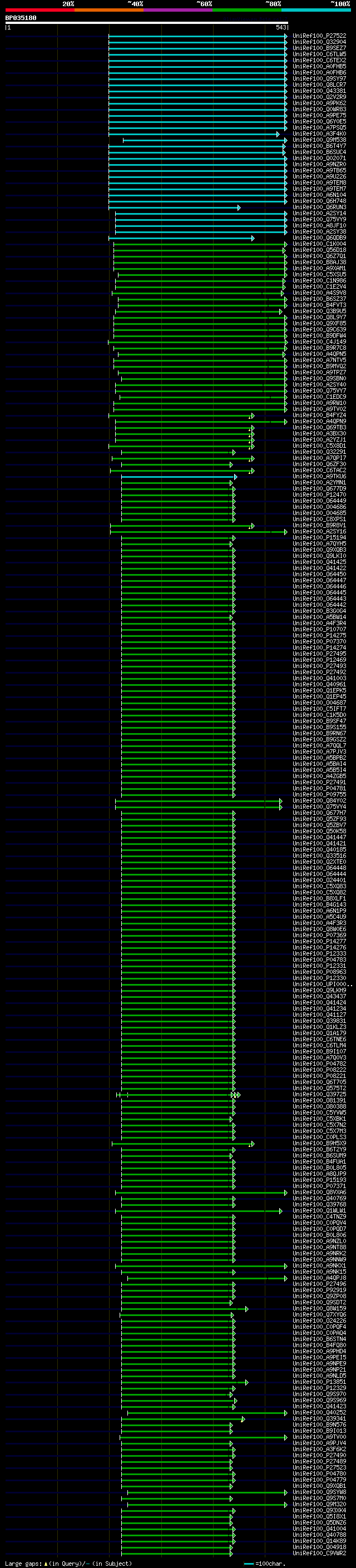Open UniRef100_Q9M538 hit label
Viewport: 356px width, 1568px height.
(x=319, y=140)
